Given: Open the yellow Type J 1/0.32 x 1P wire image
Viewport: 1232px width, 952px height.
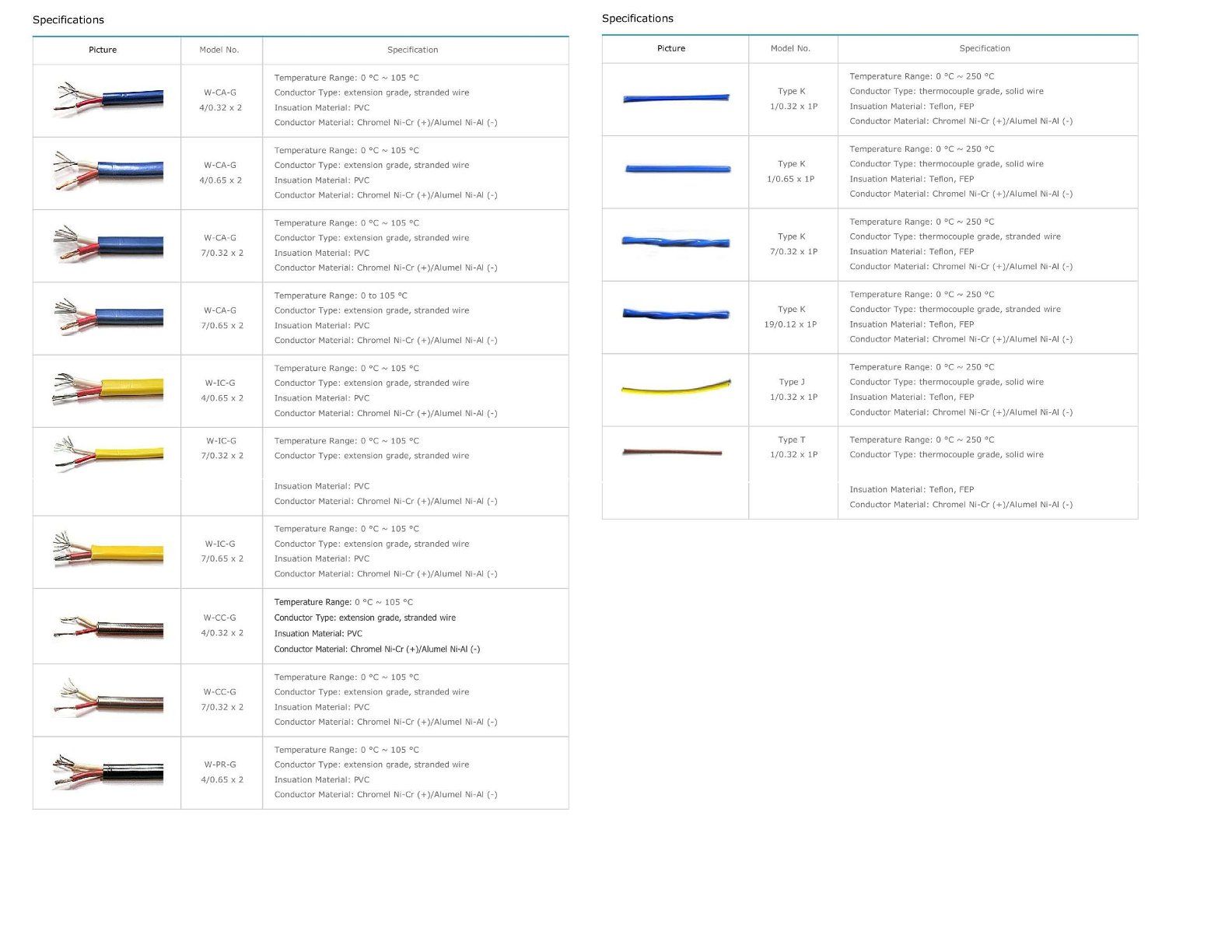Looking at the screenshot, I should 676,387.
